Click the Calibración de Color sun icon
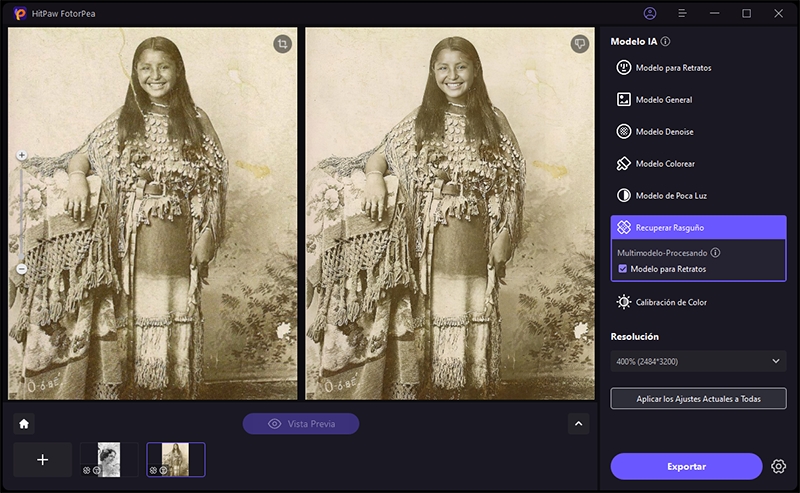800x493 pixels. coord(623,302)
